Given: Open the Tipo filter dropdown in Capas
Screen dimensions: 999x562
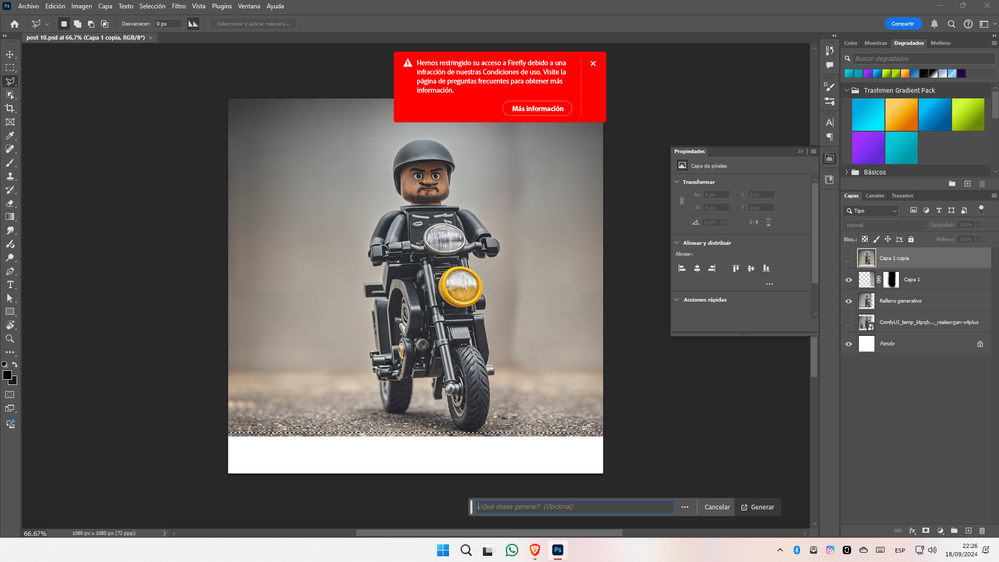Looking at the screenshot, I should 872,210.
